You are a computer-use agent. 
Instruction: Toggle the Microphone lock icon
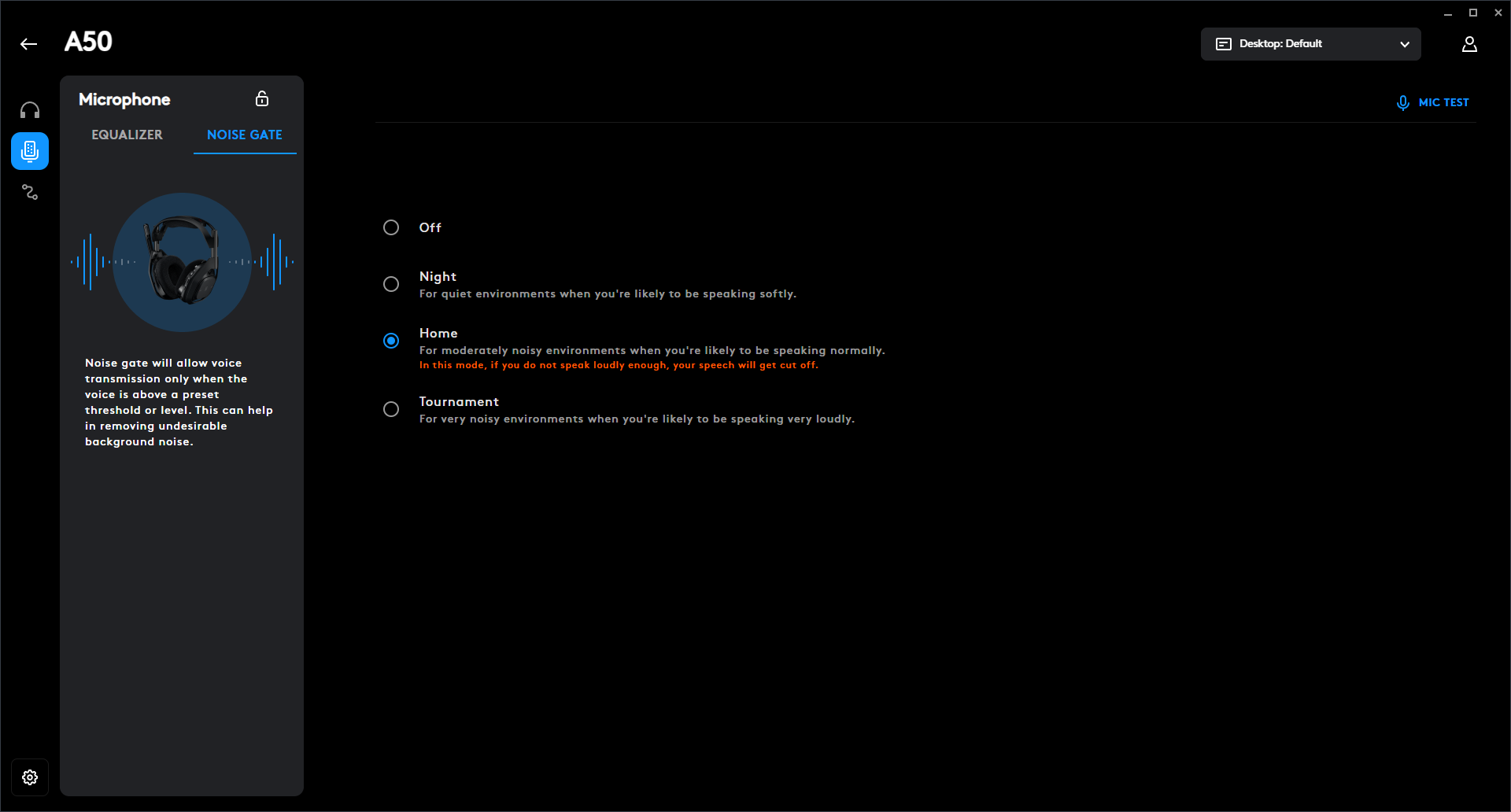[262, 98]
